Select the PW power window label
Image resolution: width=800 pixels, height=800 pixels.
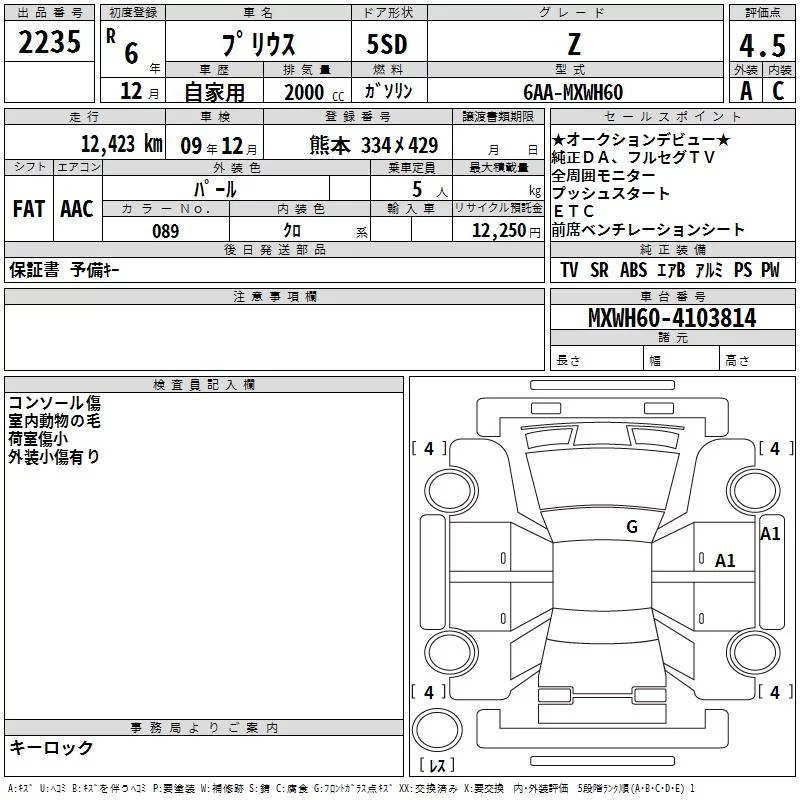(769, 270)
